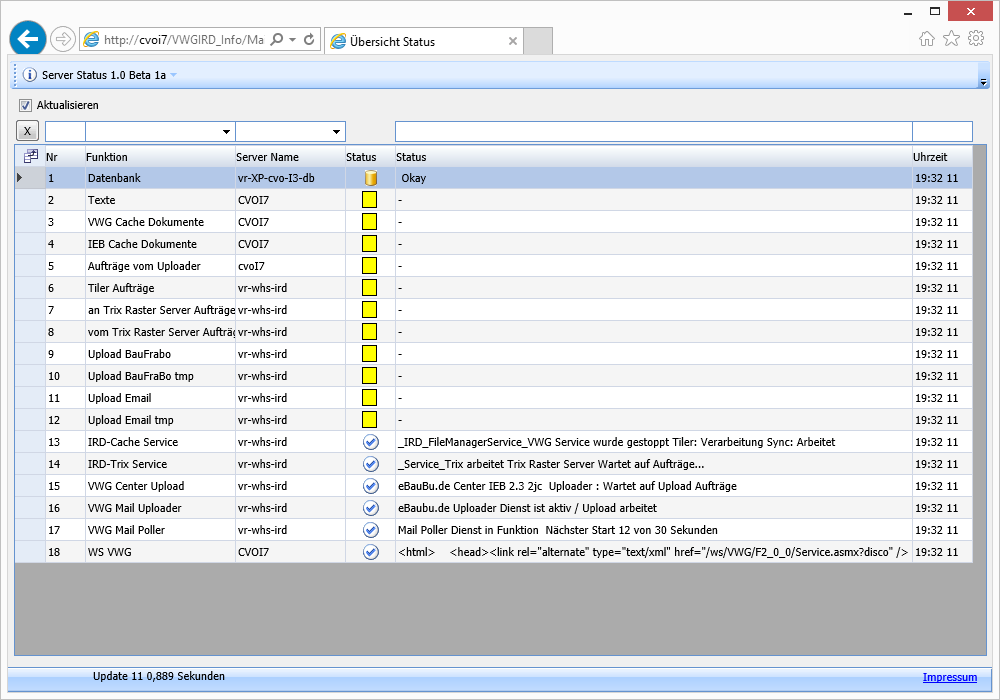Click the check status icon for IRD-Cache Service
1000x700 pixels.
371,442
